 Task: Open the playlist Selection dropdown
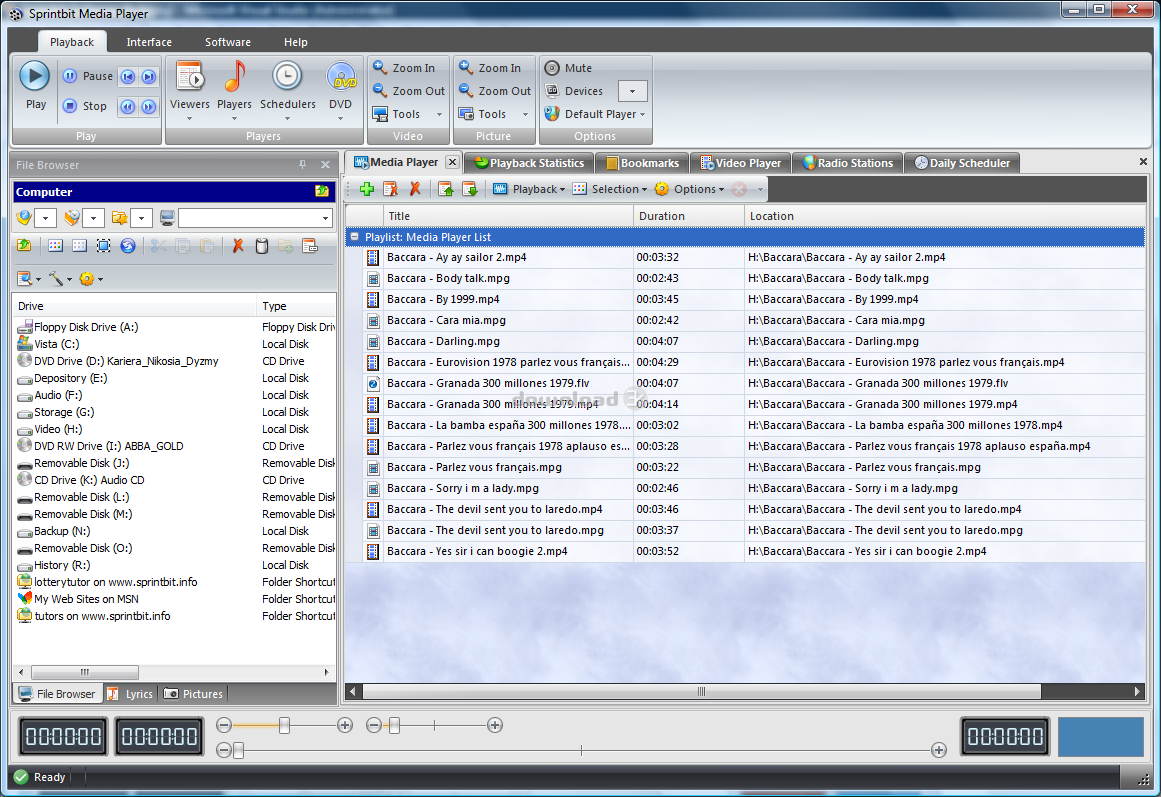coord(609,189)
